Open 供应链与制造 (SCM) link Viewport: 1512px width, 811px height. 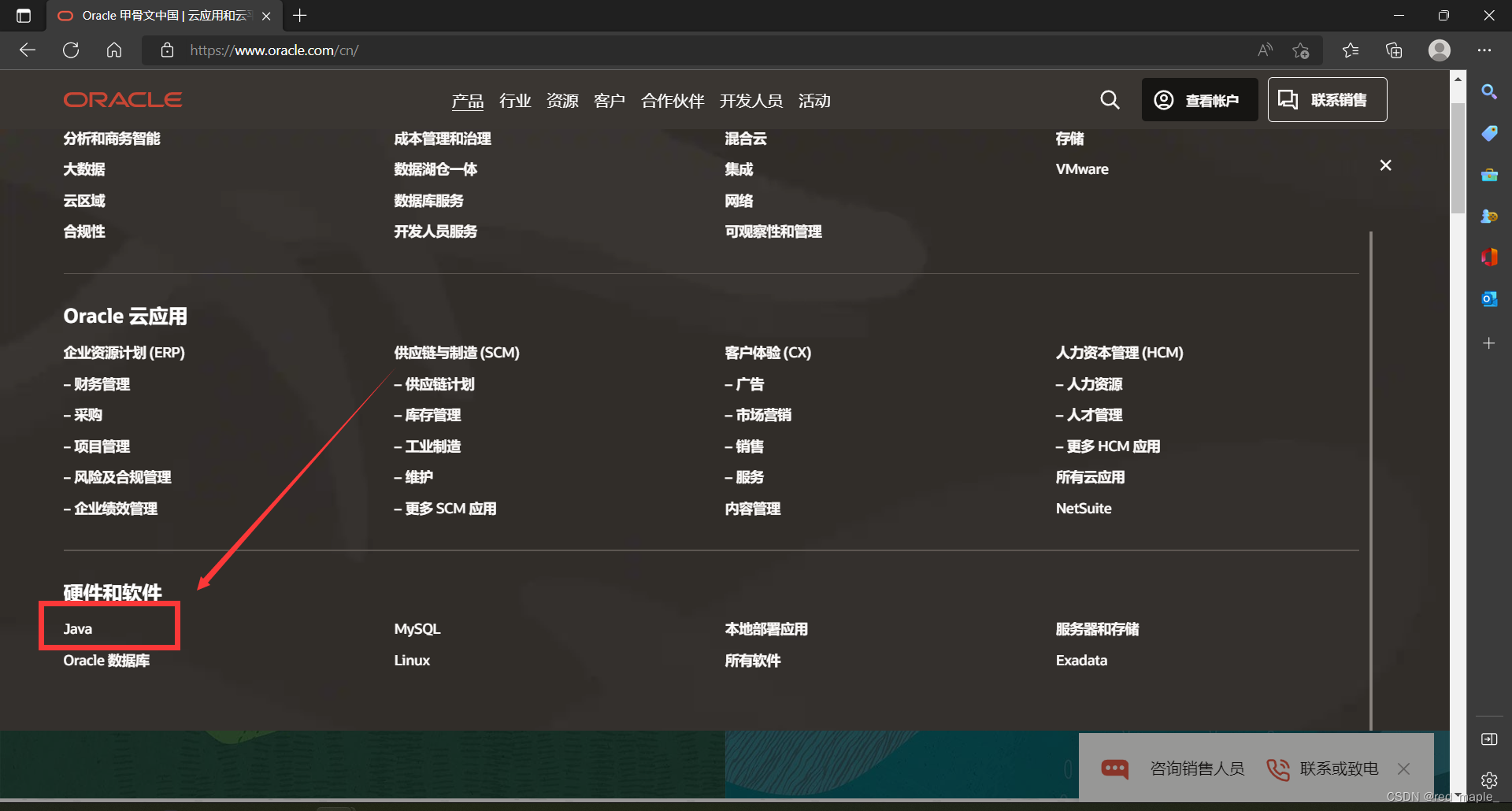pos(457,353)
